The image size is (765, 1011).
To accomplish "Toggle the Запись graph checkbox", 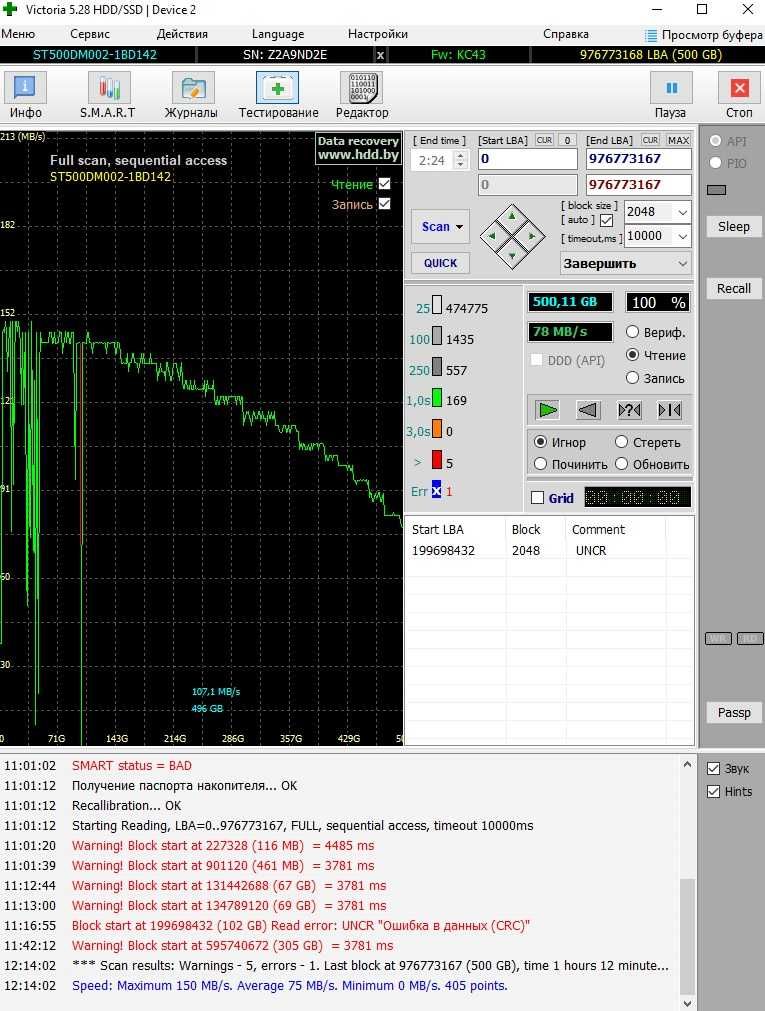I will pos(384,204).
